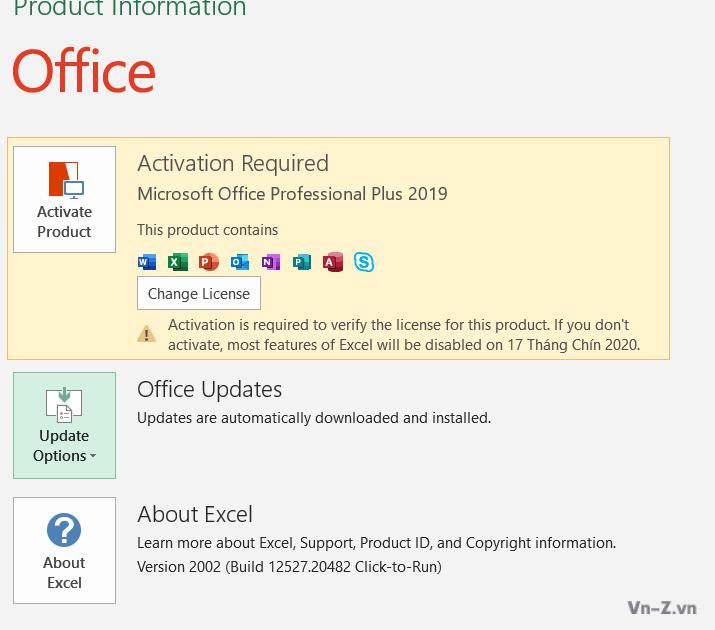Select the red Access icon
The image size is (715, 630).
(333, 262)
